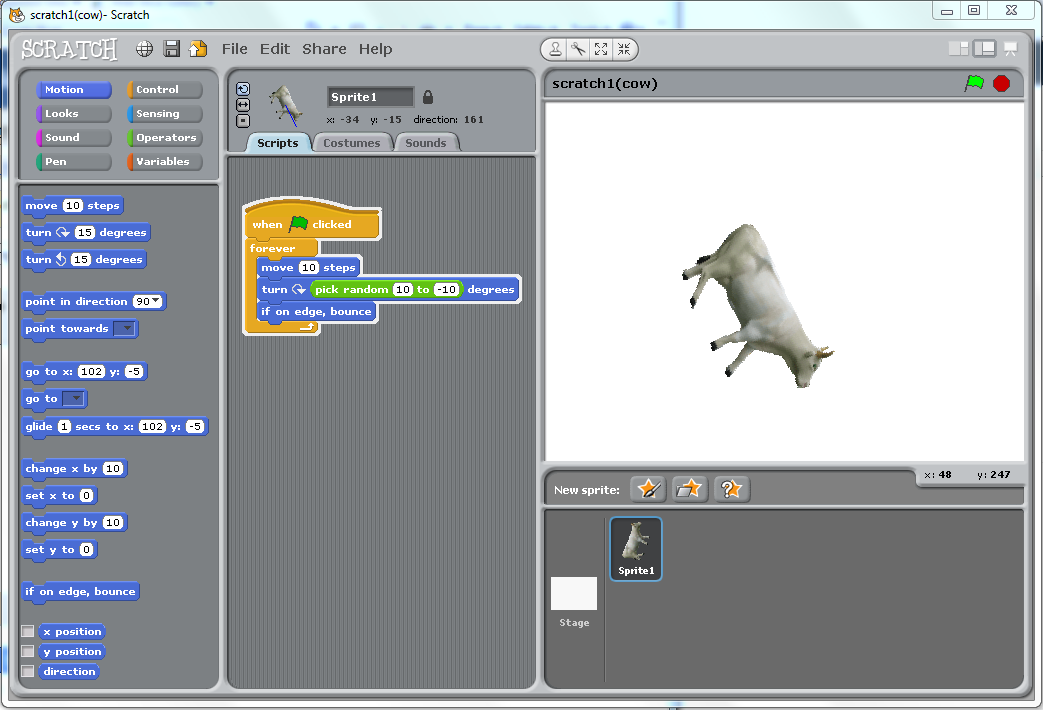This screenshot has width=1043, height=710.
Task: Select the Control block category
Action: pyautogui.click(x=165, y=89)
